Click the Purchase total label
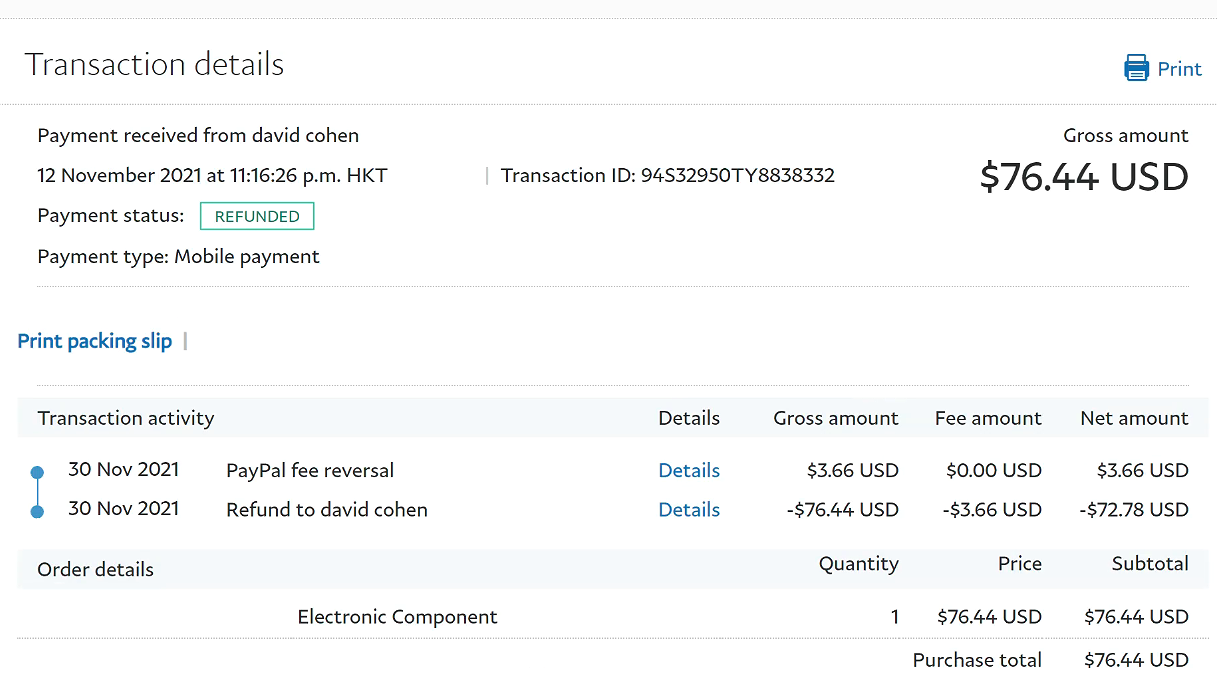 [977, 660]
